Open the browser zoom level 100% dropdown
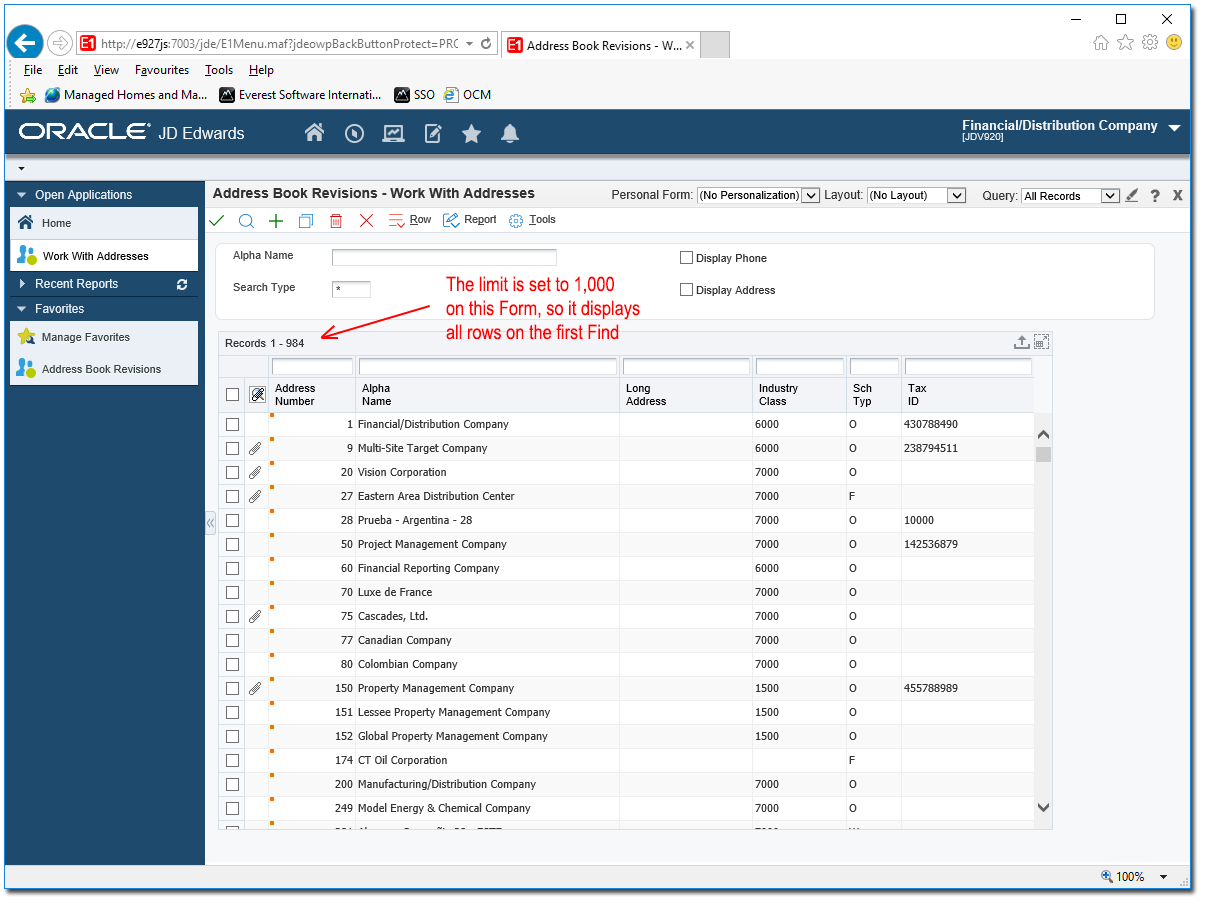The height and width of the screenshot is (905, 1207). click(x=1163, y=877)
